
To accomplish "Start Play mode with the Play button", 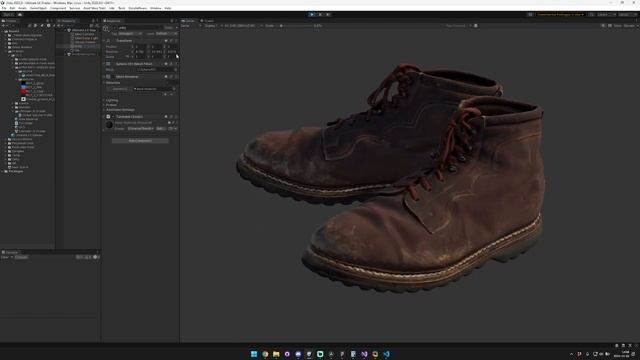I will click(312, 15).
